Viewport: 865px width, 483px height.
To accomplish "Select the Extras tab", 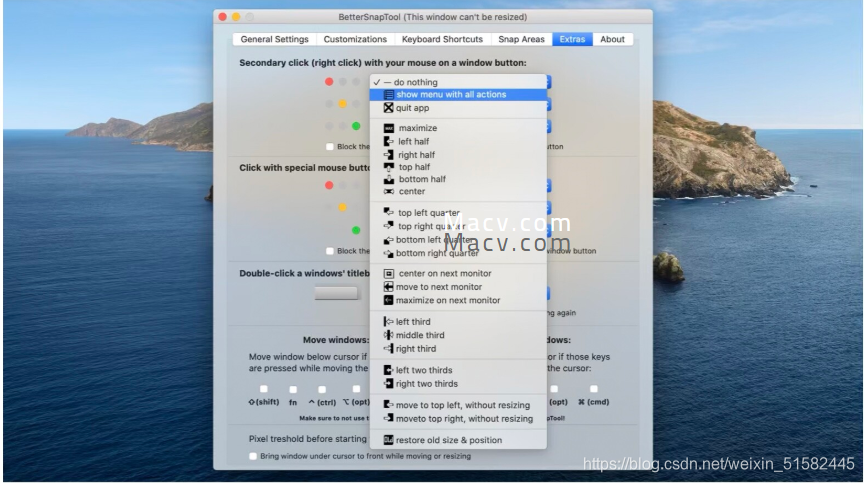I will (x=572, y=39).
